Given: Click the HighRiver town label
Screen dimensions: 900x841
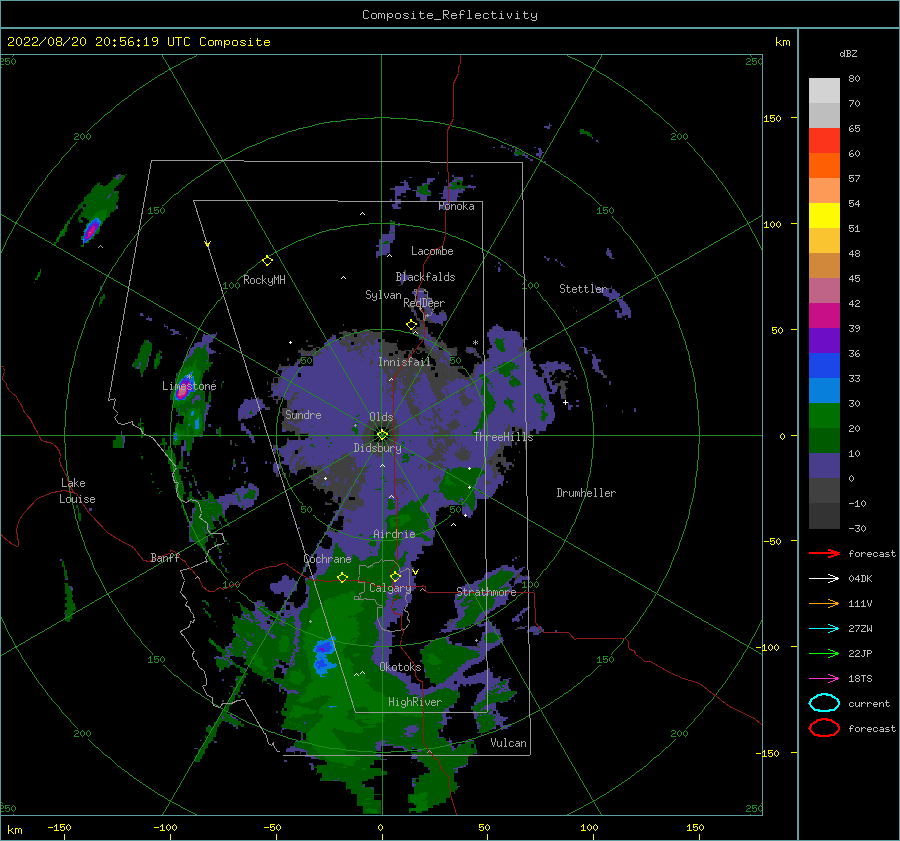Looking at the screenshot, I should (x=415, y=702).
